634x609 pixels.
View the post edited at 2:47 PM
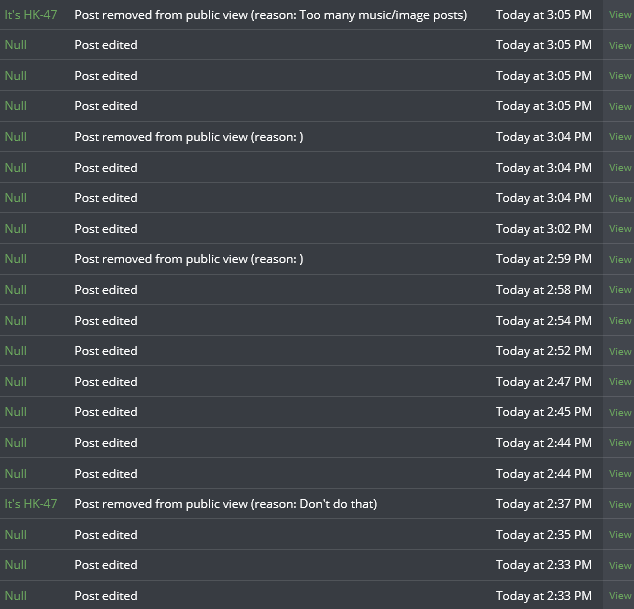620,382
